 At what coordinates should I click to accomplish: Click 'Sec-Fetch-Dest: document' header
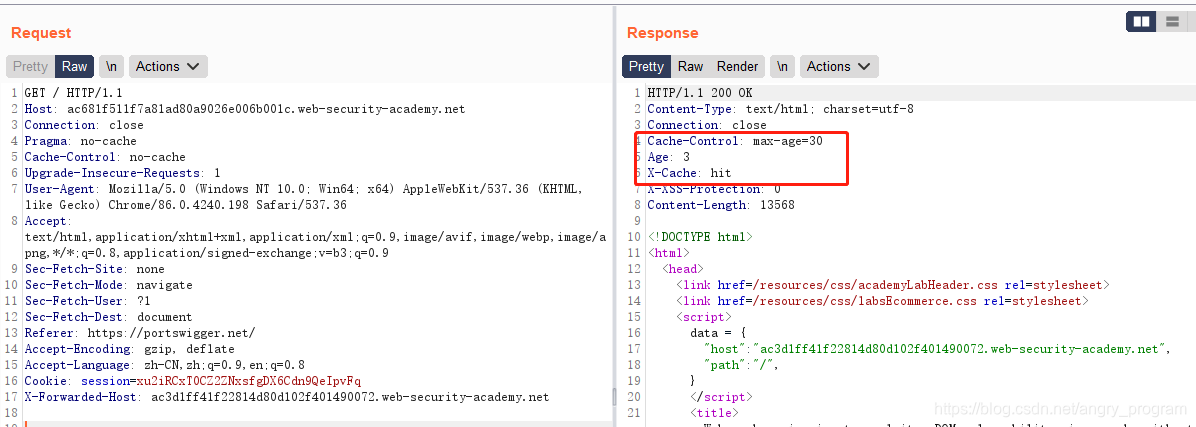click(x=108, y=317)
